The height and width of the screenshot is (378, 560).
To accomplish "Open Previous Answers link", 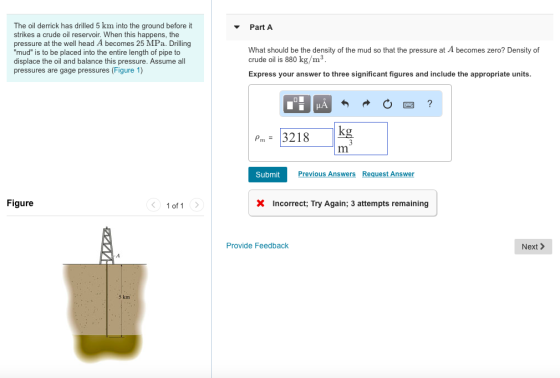I will click(326, 174).
